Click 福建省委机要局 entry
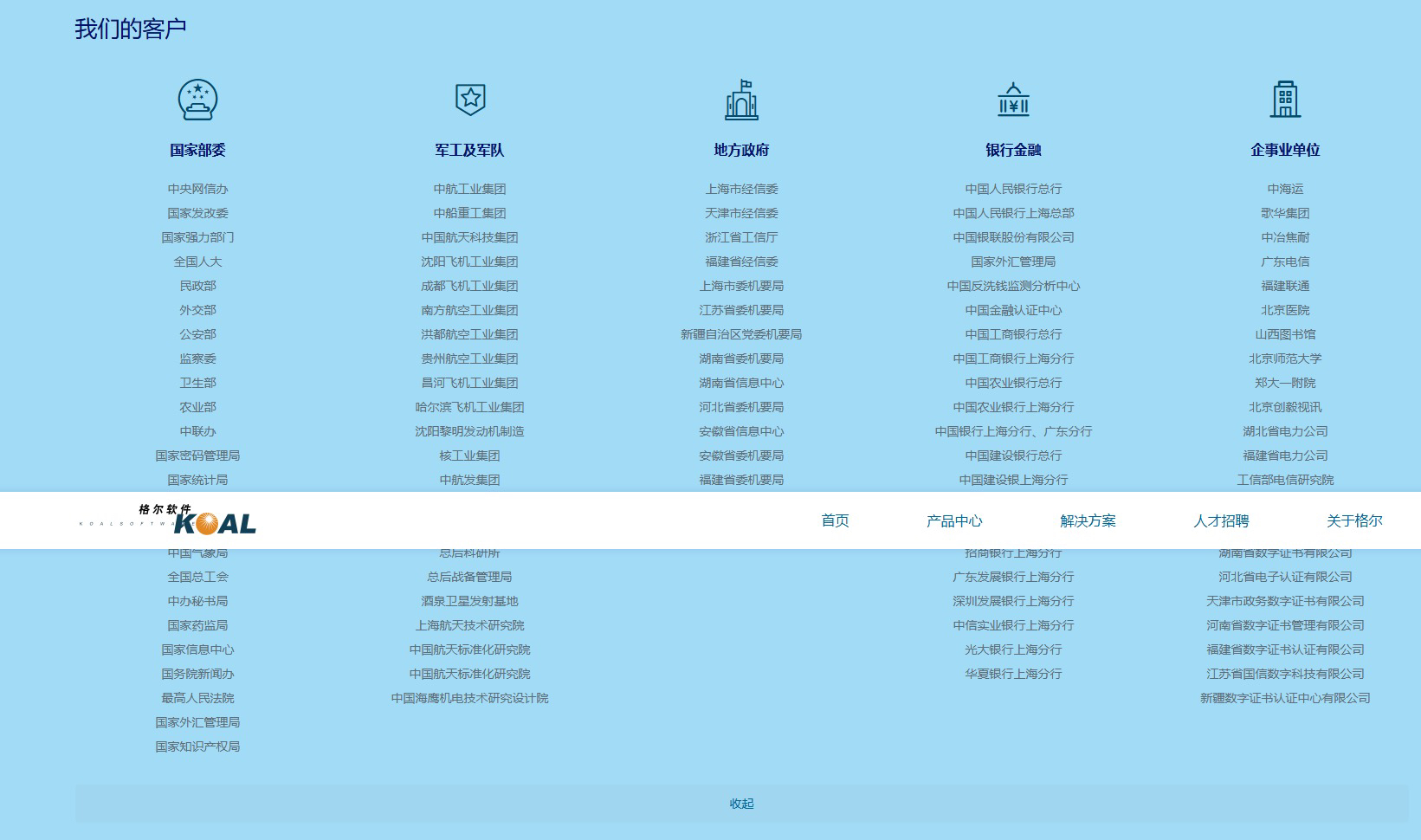This screenshot has height=840, width=1421. tap(741, 480)
